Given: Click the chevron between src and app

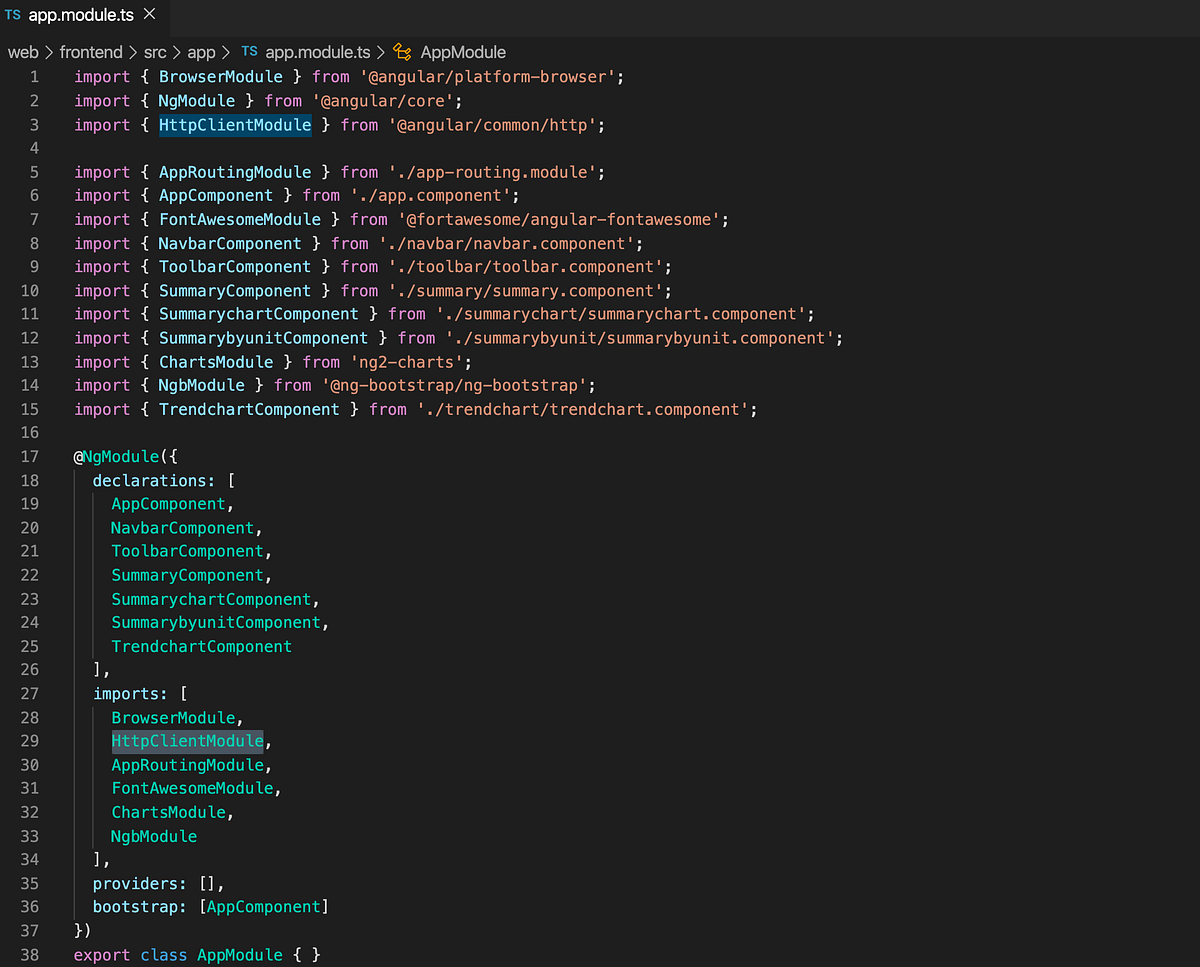Looking at the screenshot, I should click(x=176, y=51).
